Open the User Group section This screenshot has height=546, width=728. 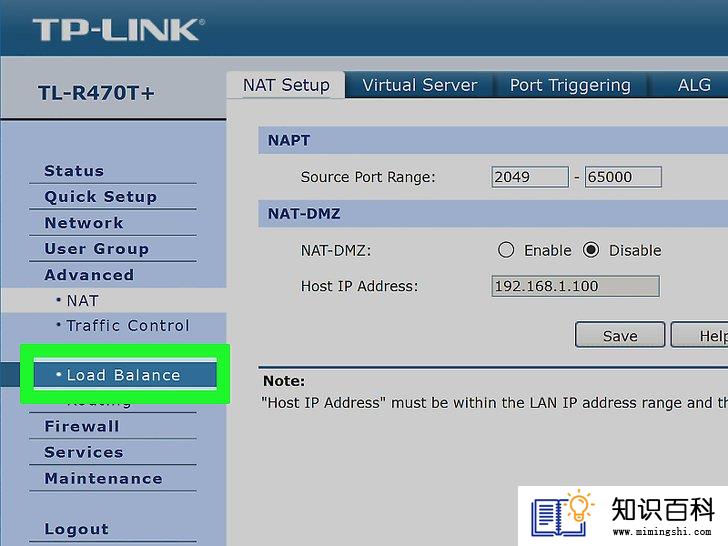pyautogui.click(x=97, y=249)
